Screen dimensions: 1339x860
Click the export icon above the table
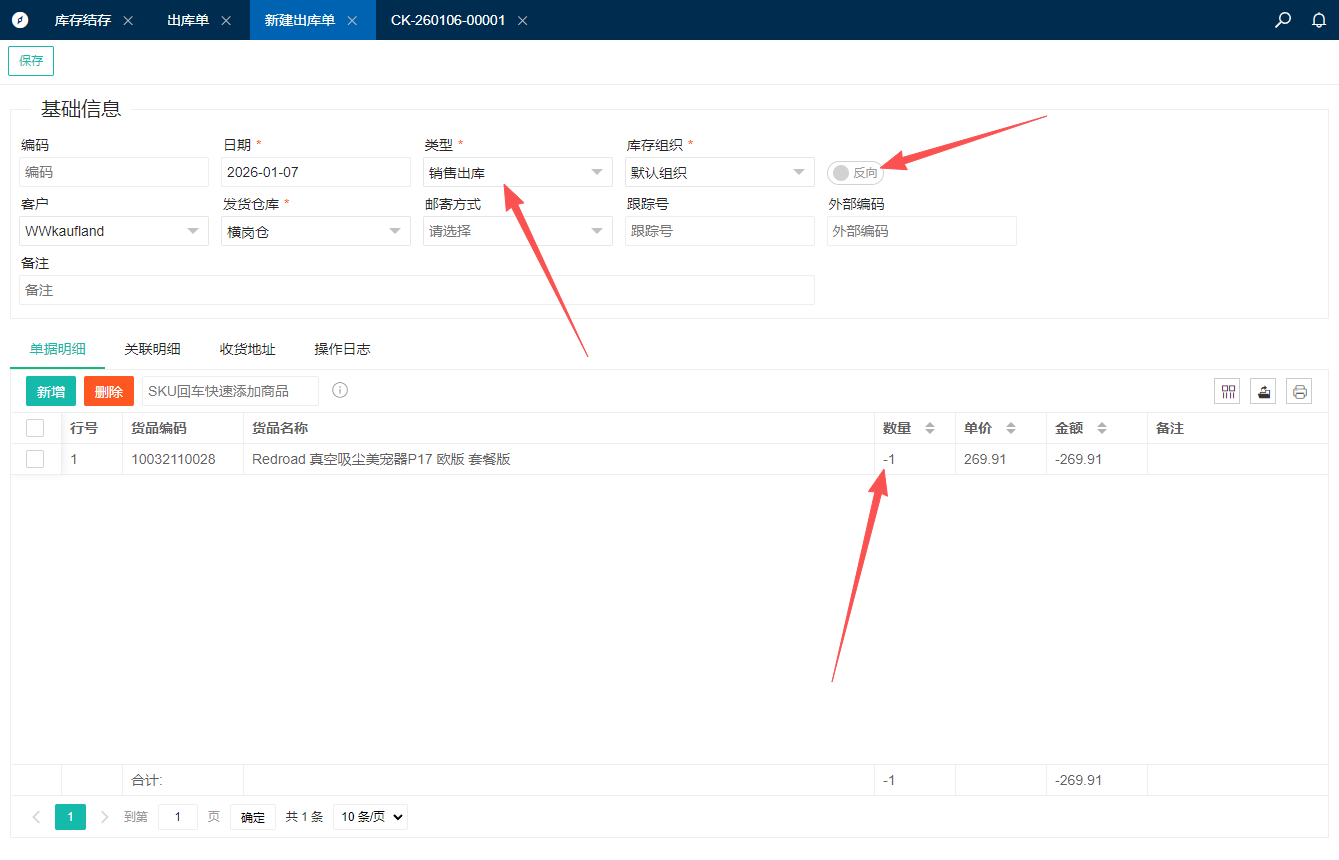[1263, 391]
